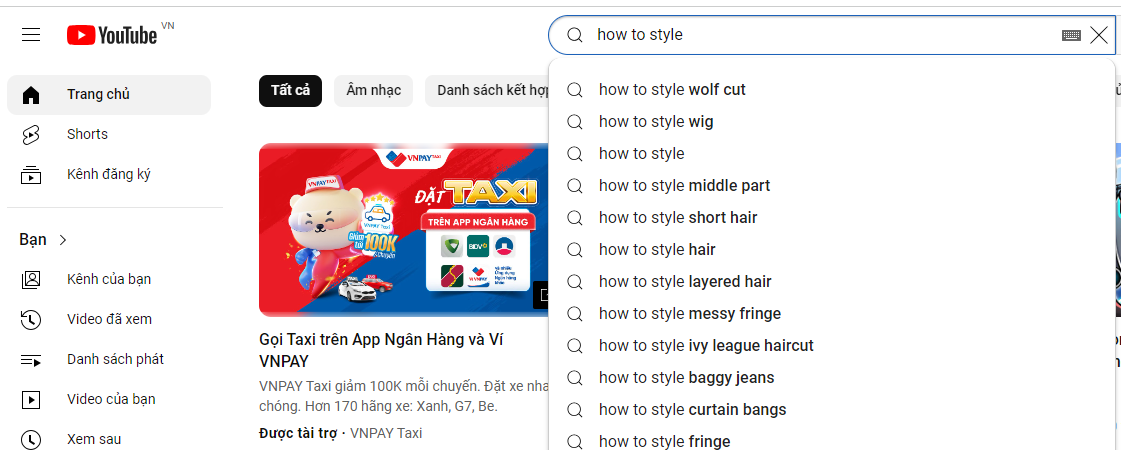Select the Danh sách kết hợp chip
The width and height of the screenshot is (1121, 450).
488,91
